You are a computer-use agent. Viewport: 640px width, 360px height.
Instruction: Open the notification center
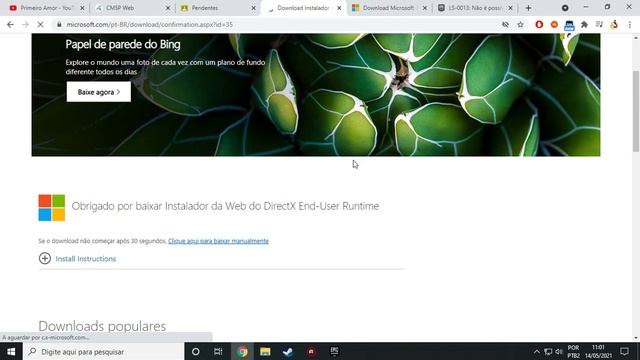coord(624,351)
